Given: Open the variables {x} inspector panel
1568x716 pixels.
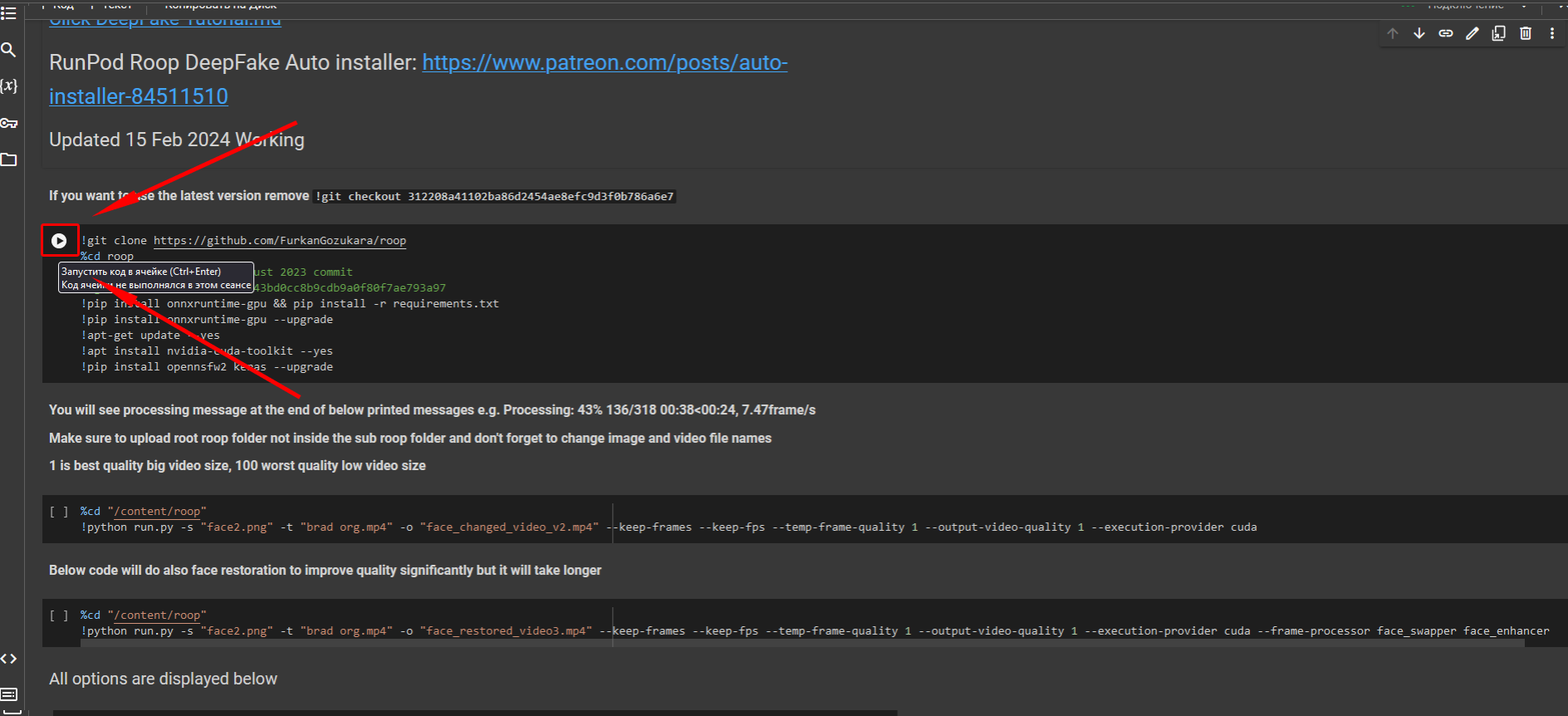Looking at the screenshot, I should (x=8, y=86).
